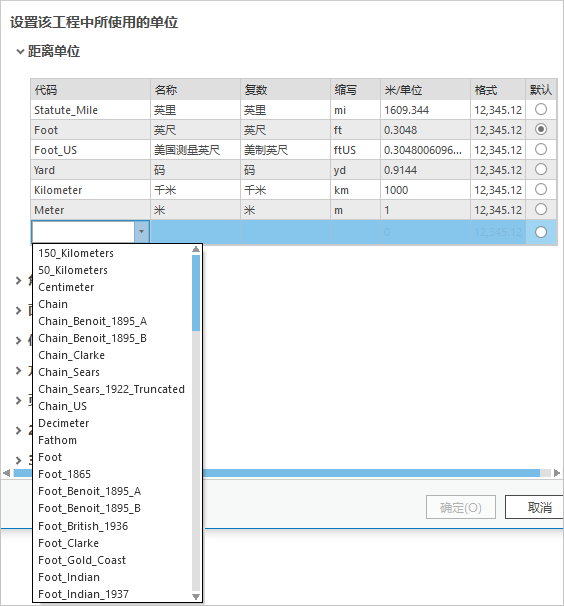Collapse the 距离单位 section
Image resolution: width=564 pixels, height=606 pixels.
tap(20, 51)
